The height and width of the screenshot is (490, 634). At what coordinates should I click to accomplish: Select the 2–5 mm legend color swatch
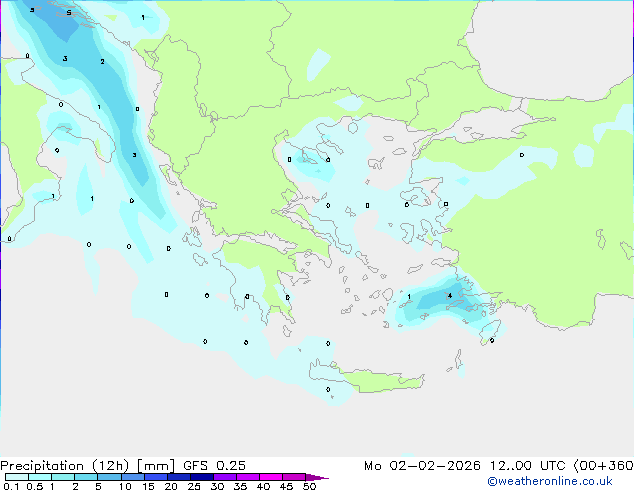[86, 477]
